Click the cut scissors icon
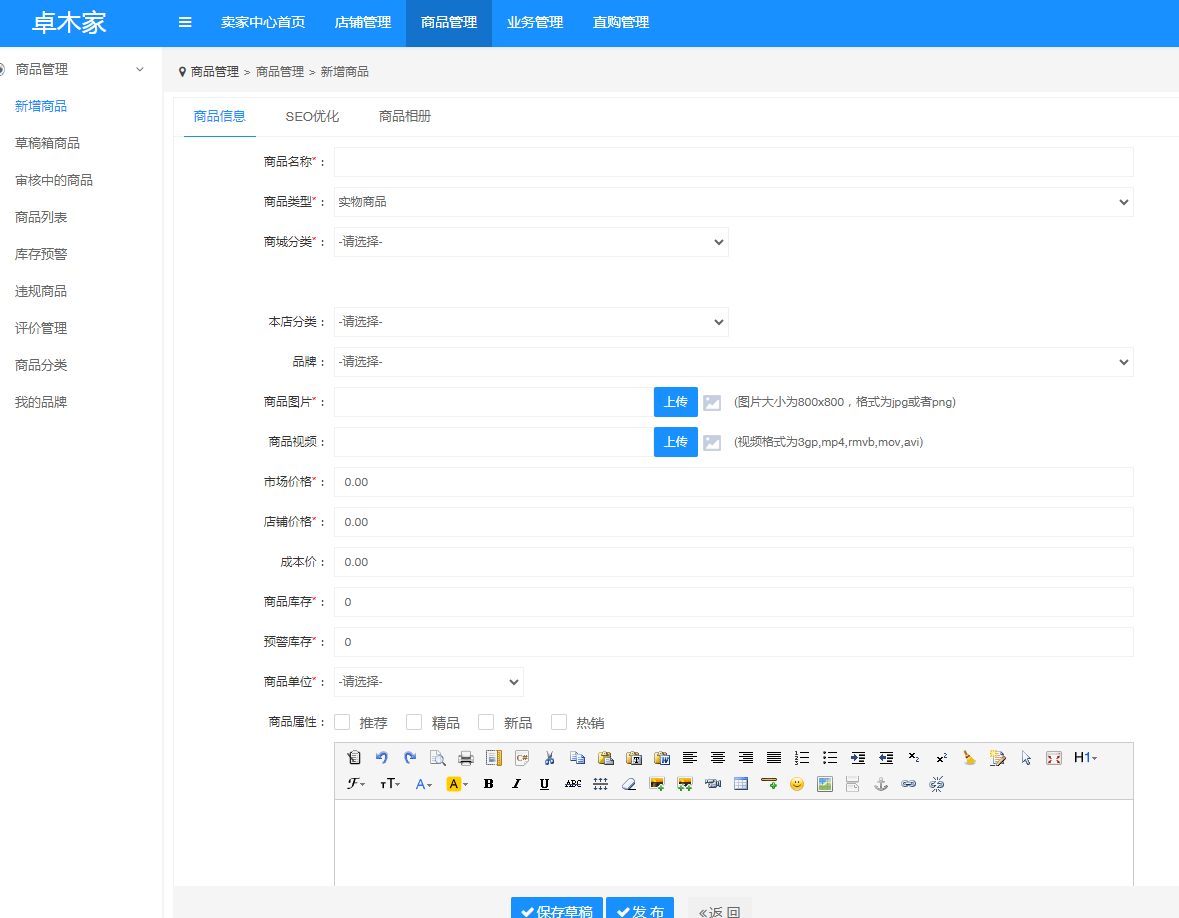1179x918 pixels. [549, 758]
